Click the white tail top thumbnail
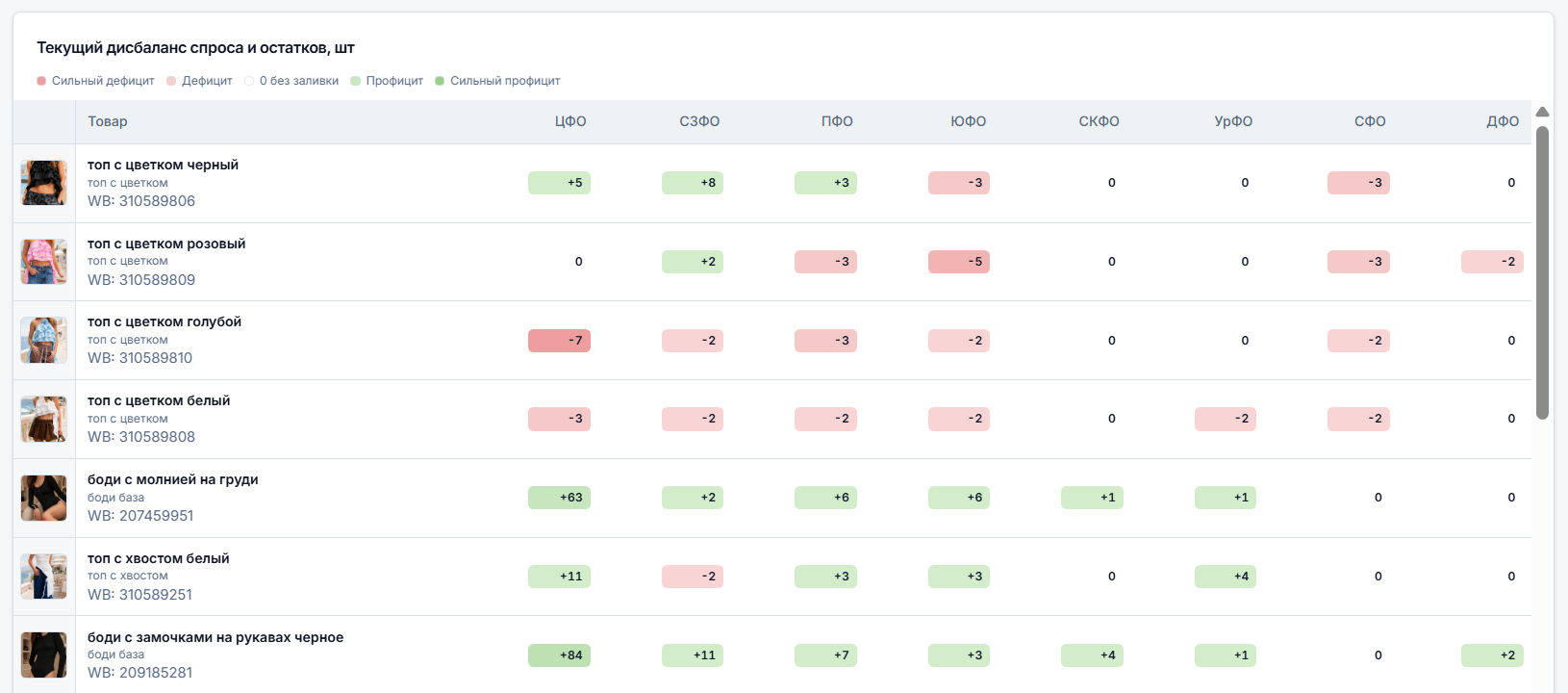The image size is (1568, 693). click(44, 577)
